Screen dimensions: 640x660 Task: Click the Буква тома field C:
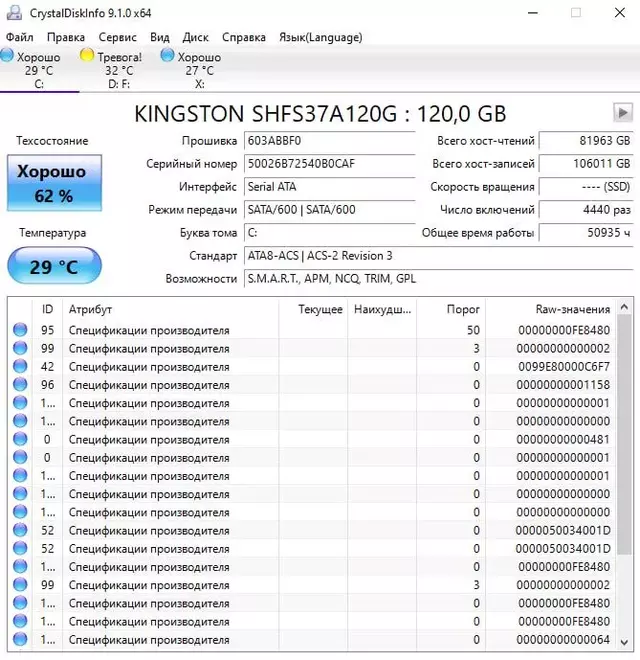click(329, 233)
